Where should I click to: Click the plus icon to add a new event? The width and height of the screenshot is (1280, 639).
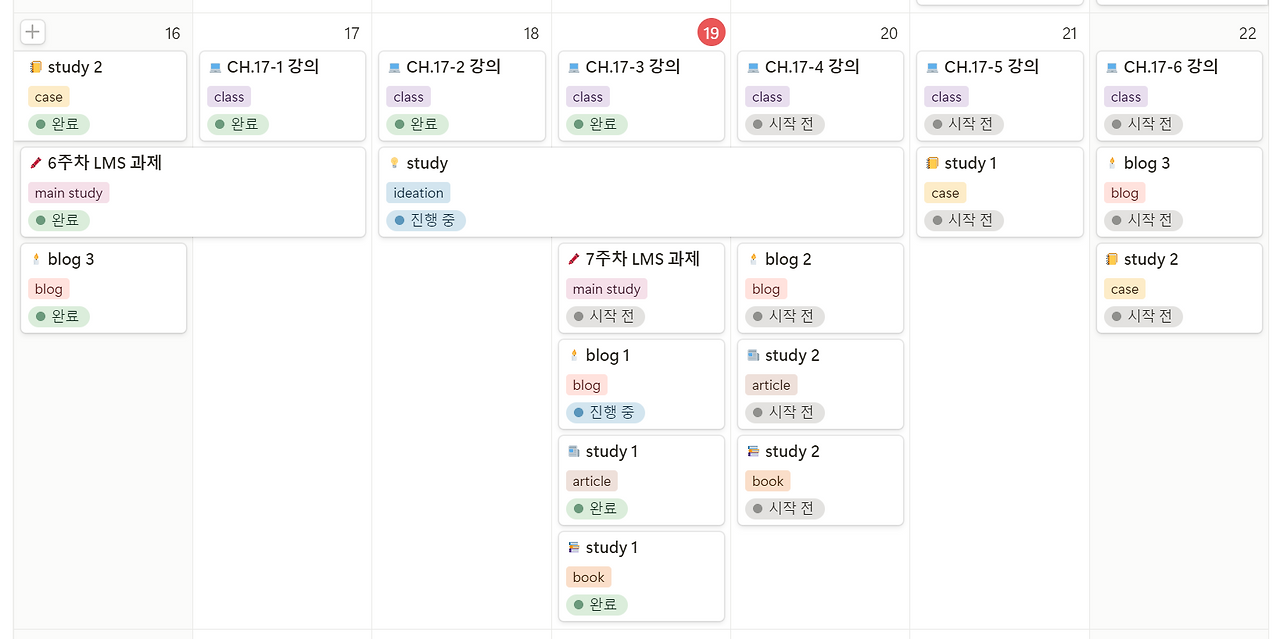32,31
